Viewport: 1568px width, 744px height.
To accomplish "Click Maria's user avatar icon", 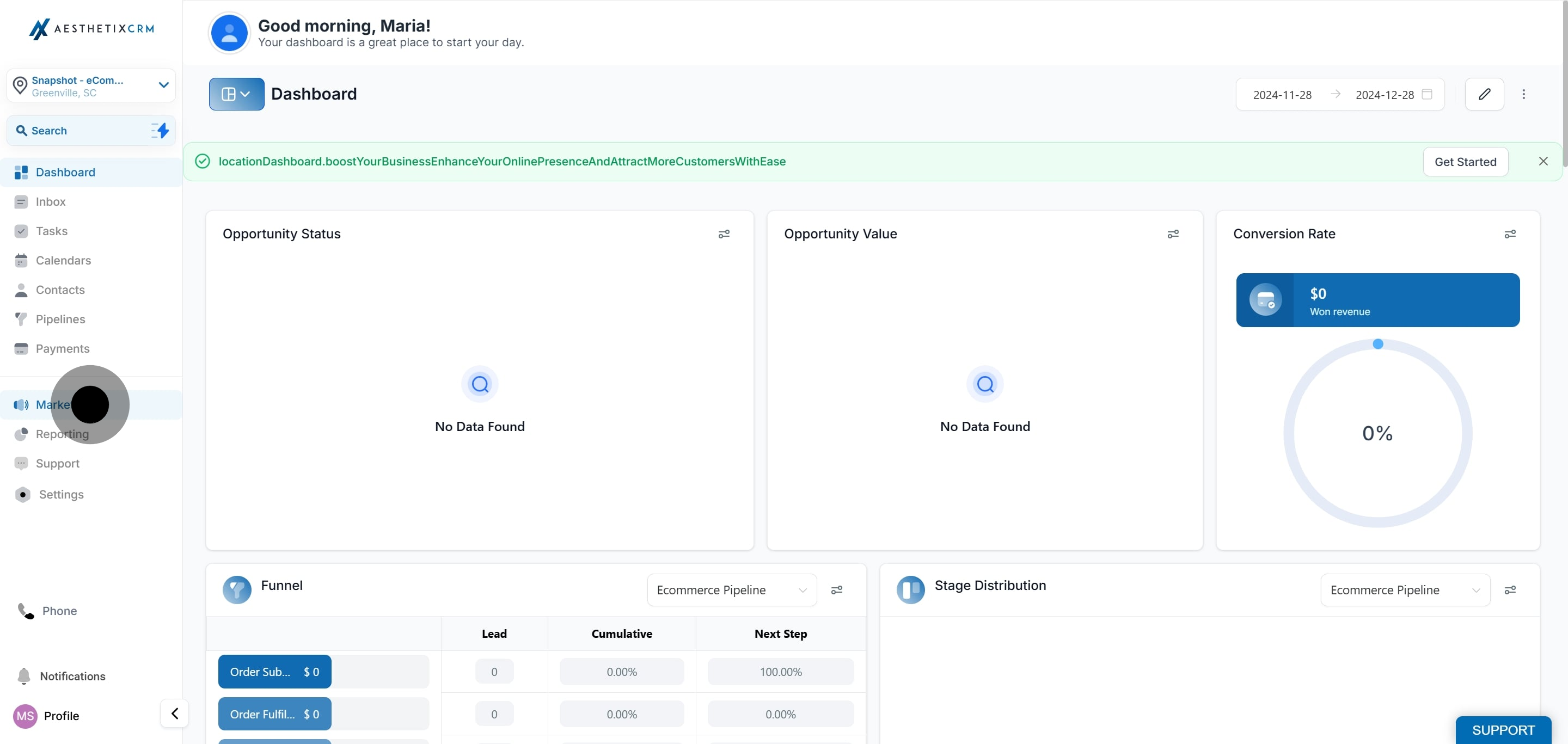I will 229,33.
